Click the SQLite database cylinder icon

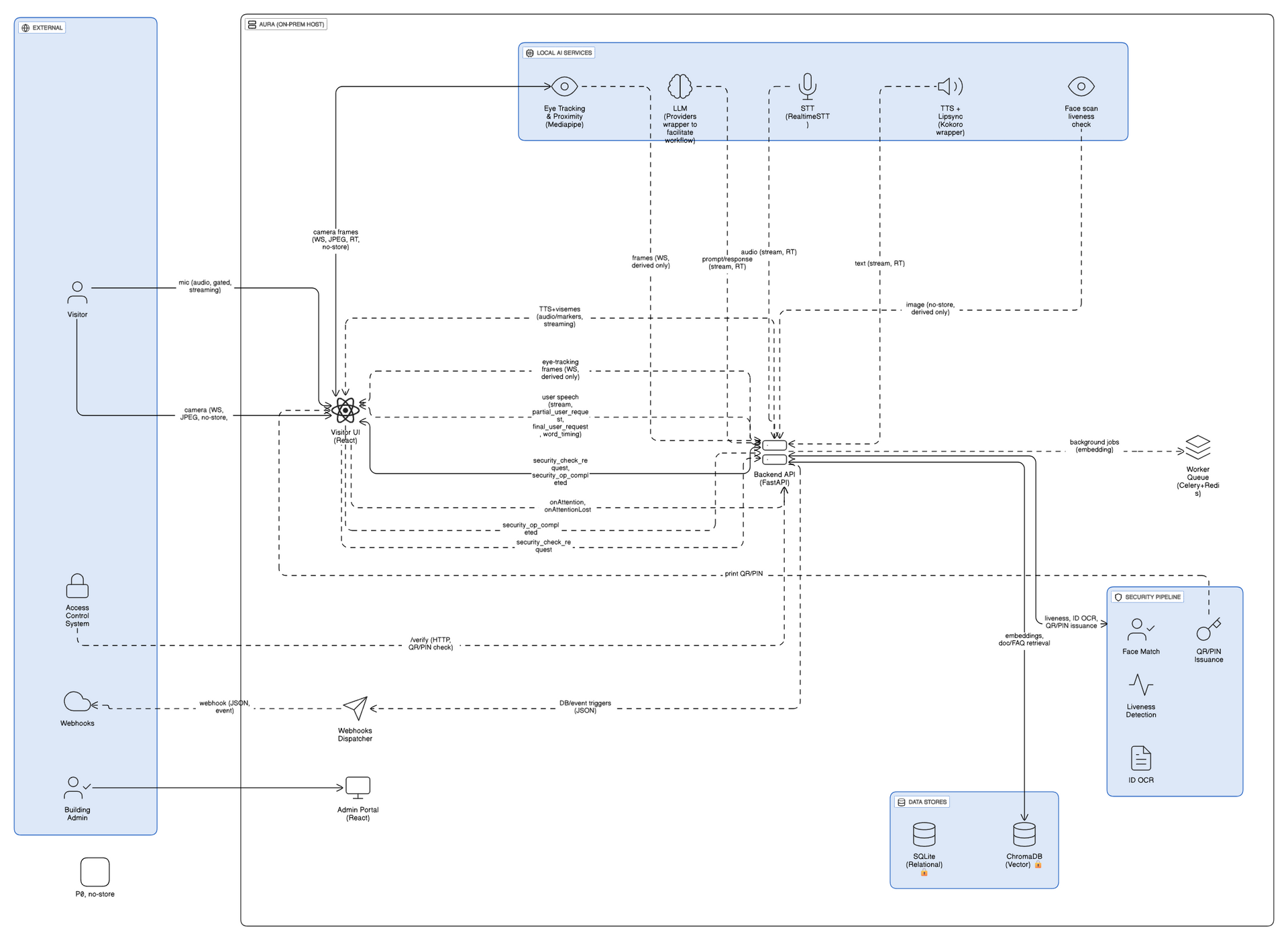[924, 834]
